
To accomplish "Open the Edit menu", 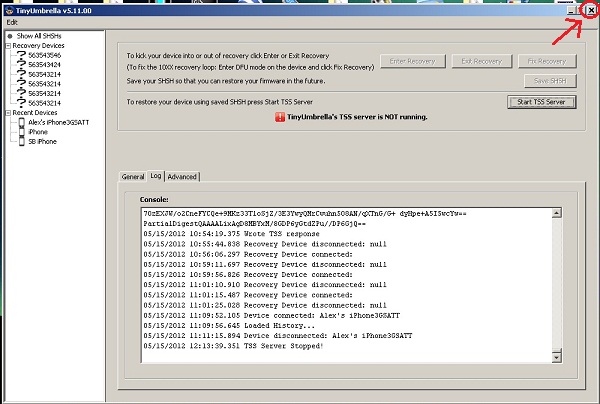I will tap(12, 22).
